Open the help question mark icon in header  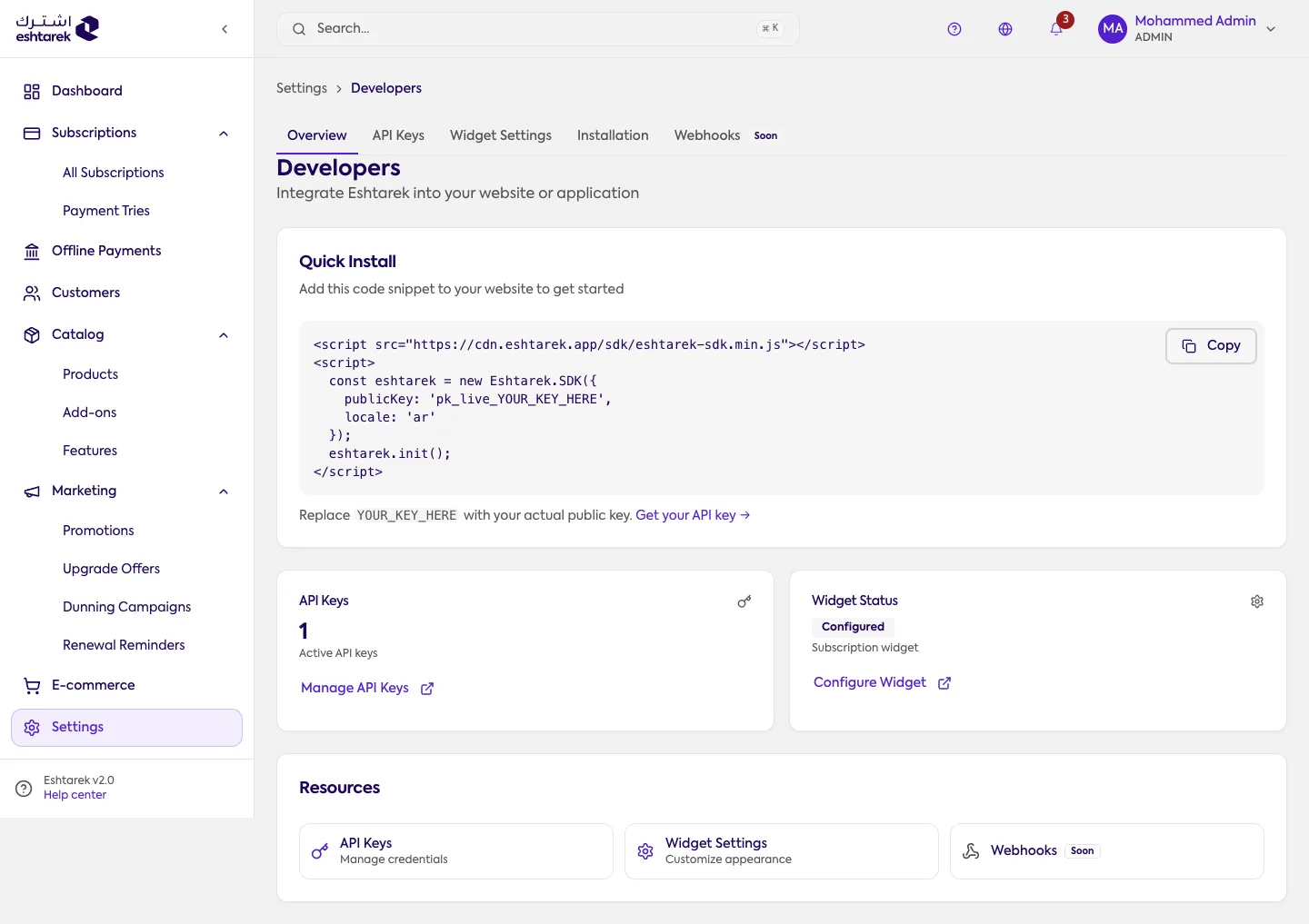(954, 29)
